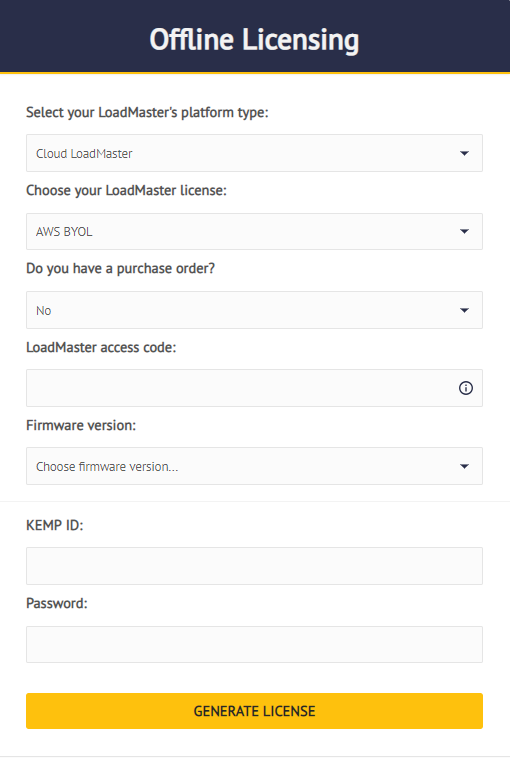Expand the platform type dropdown arrow
Viewport: 510px width, 758px height.
[x=464, y=153]
